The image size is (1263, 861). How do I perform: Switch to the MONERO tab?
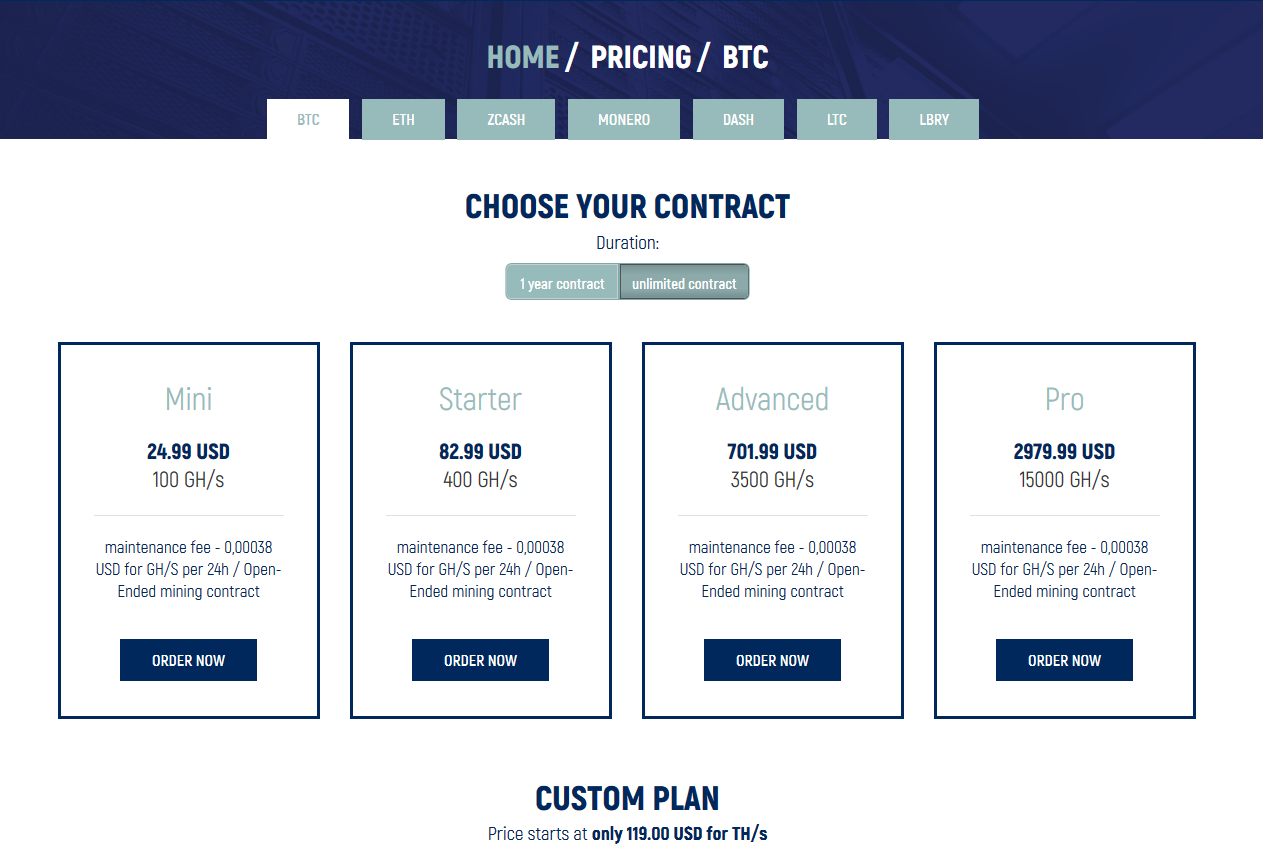pyautogui.click(x=624, y=119)
